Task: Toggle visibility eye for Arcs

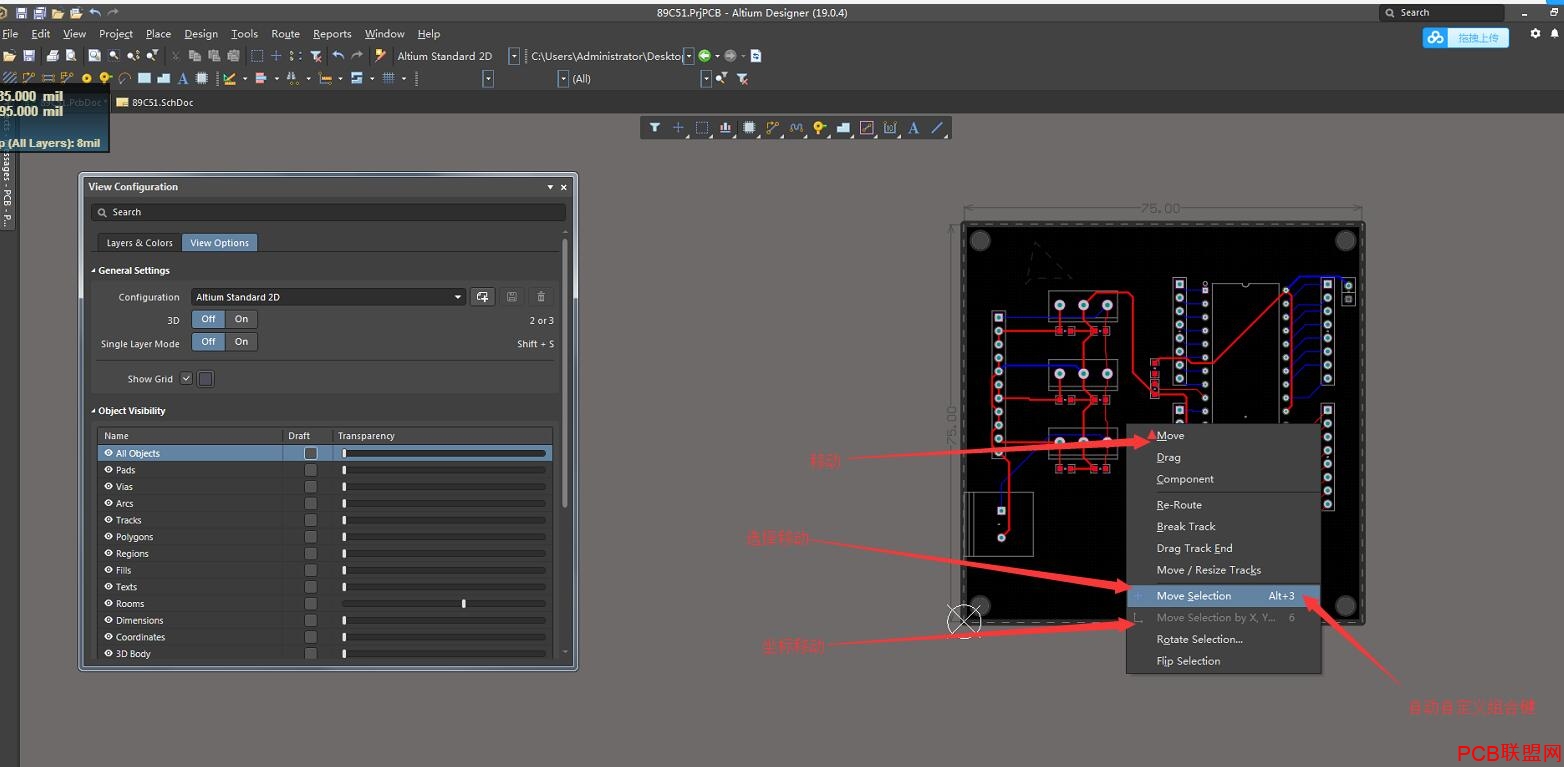Action: [107, 503]
